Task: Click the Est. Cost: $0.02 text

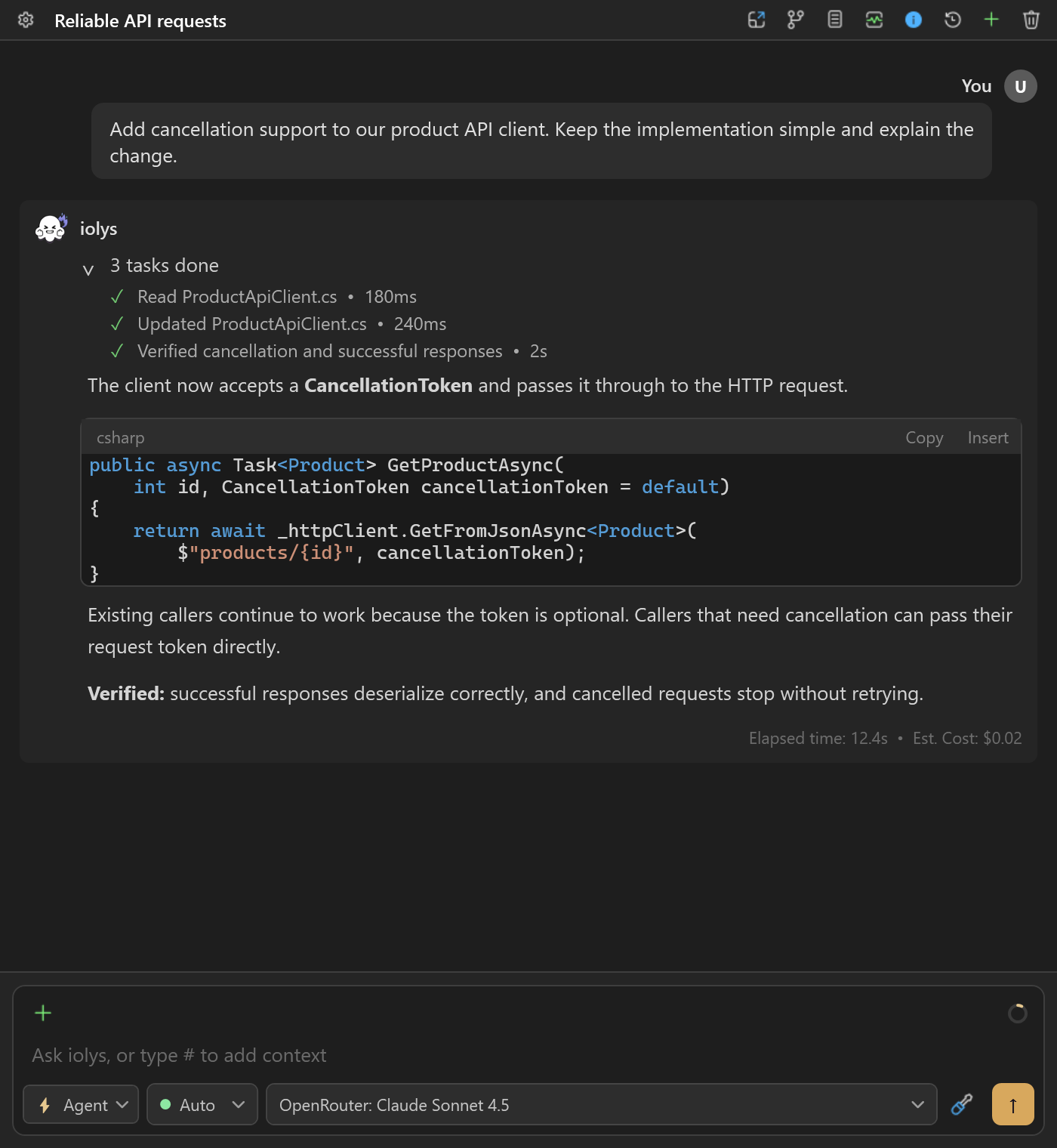Action: (967, 738)
